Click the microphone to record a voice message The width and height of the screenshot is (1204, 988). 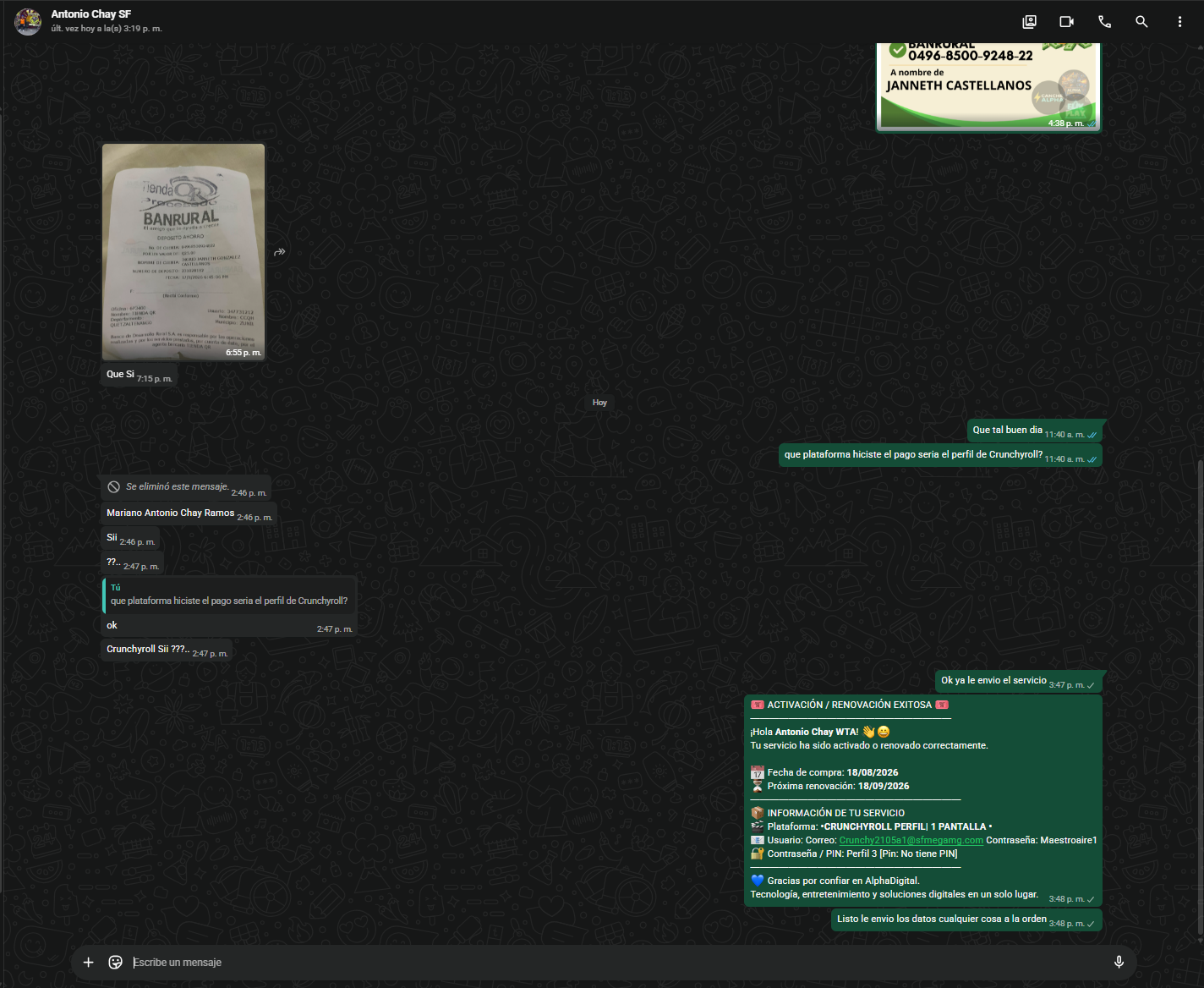click(x=1119, y=962)
